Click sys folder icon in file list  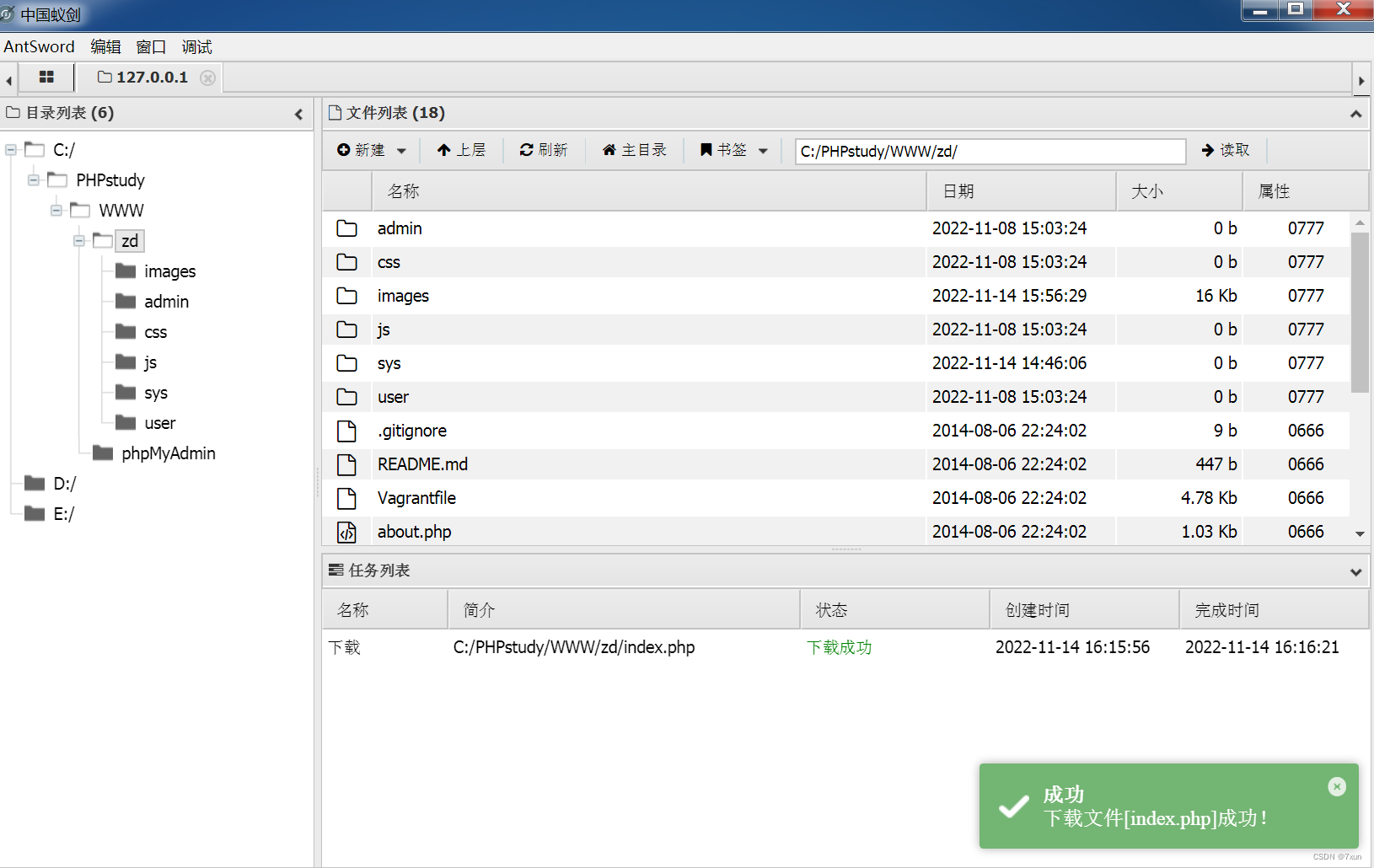(x=346, y=363)
